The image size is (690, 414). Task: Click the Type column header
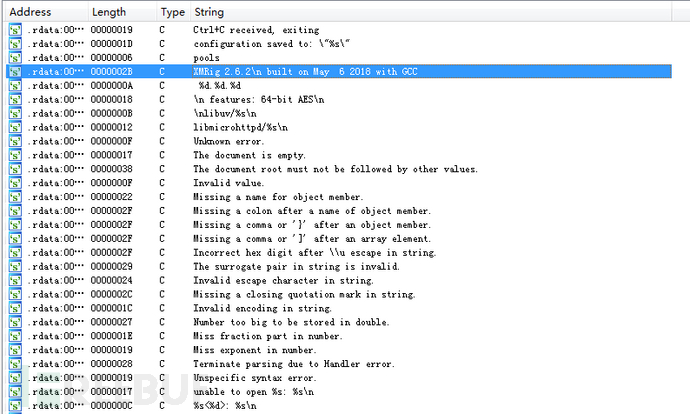pyautogui.click(x=172, y=12)
